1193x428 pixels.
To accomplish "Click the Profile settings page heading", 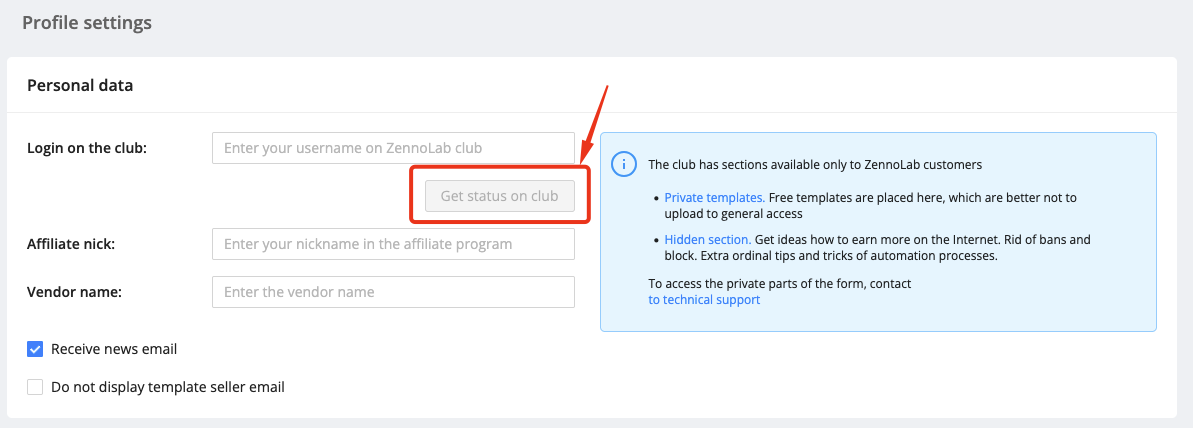I will click(87, 22).
